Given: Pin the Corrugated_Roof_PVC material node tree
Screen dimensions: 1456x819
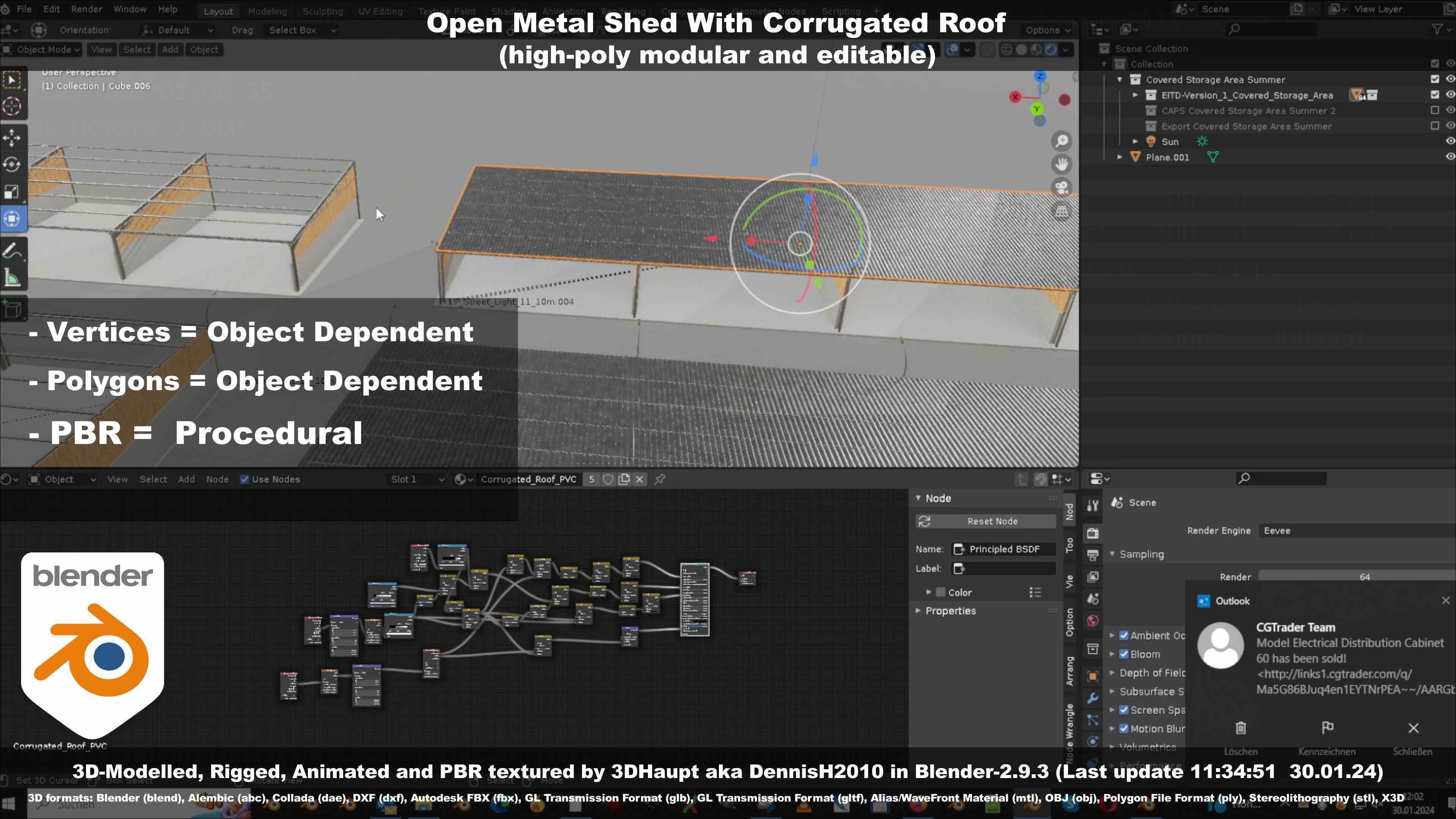Looking at the screenshot, I should point(660,479).
